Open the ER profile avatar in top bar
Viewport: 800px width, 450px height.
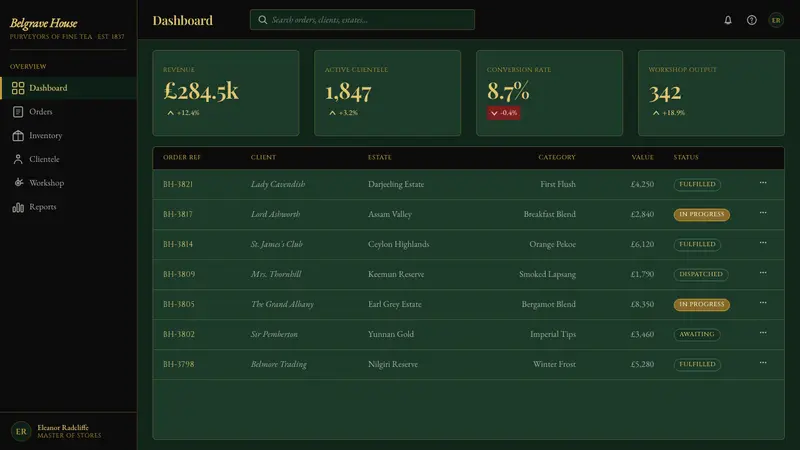pos(776,20)
